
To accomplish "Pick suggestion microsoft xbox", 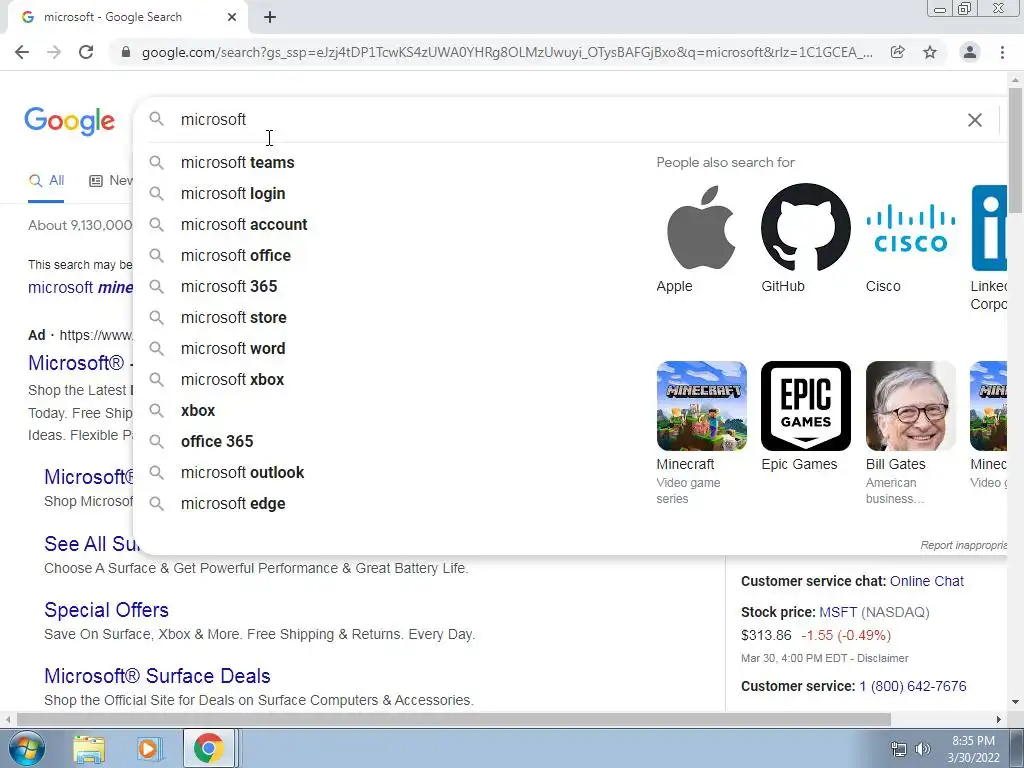I will pos(232,379).
